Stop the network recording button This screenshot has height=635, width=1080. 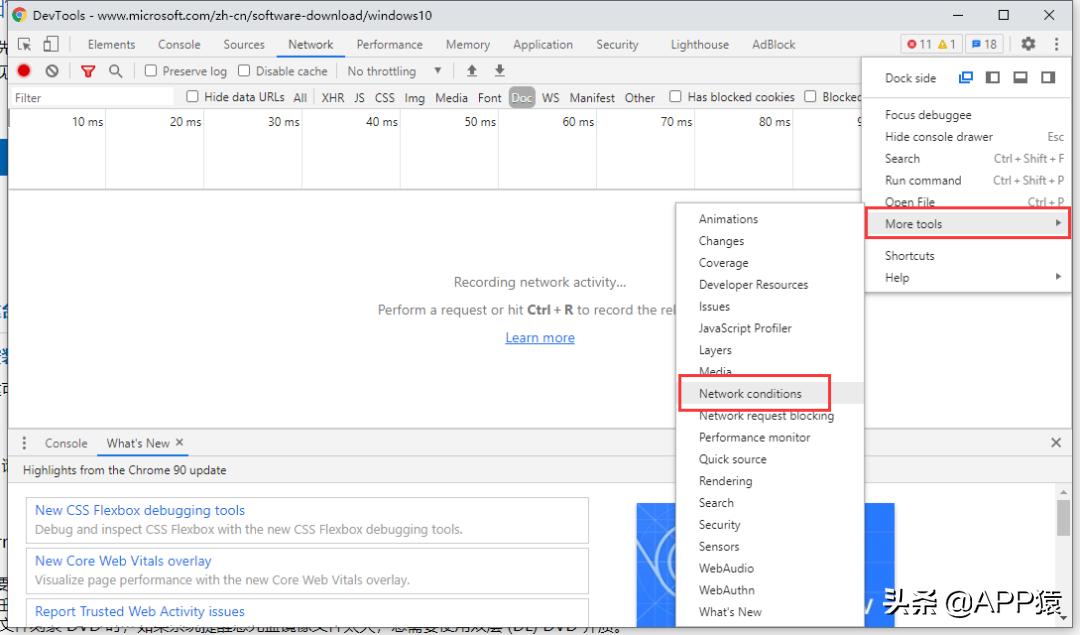tap(23, 71)
